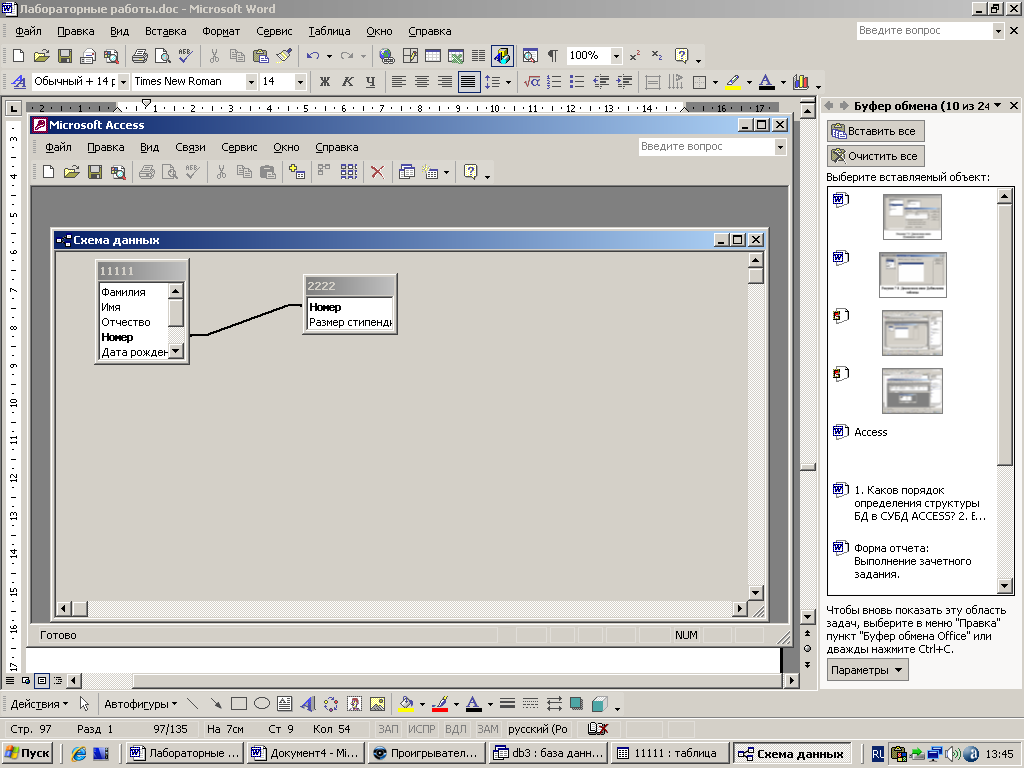Apply font color in formatting toolbar

click(x=767, y=82)
